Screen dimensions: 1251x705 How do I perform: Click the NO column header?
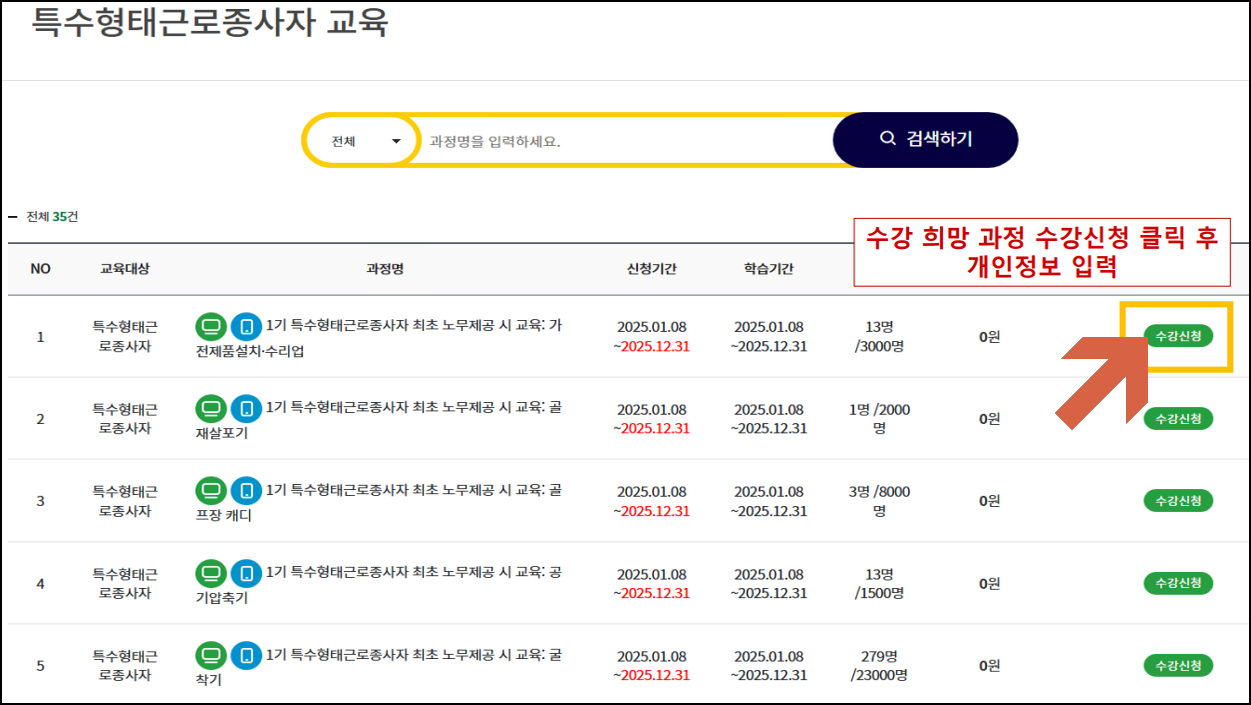(x=41, y=269)
